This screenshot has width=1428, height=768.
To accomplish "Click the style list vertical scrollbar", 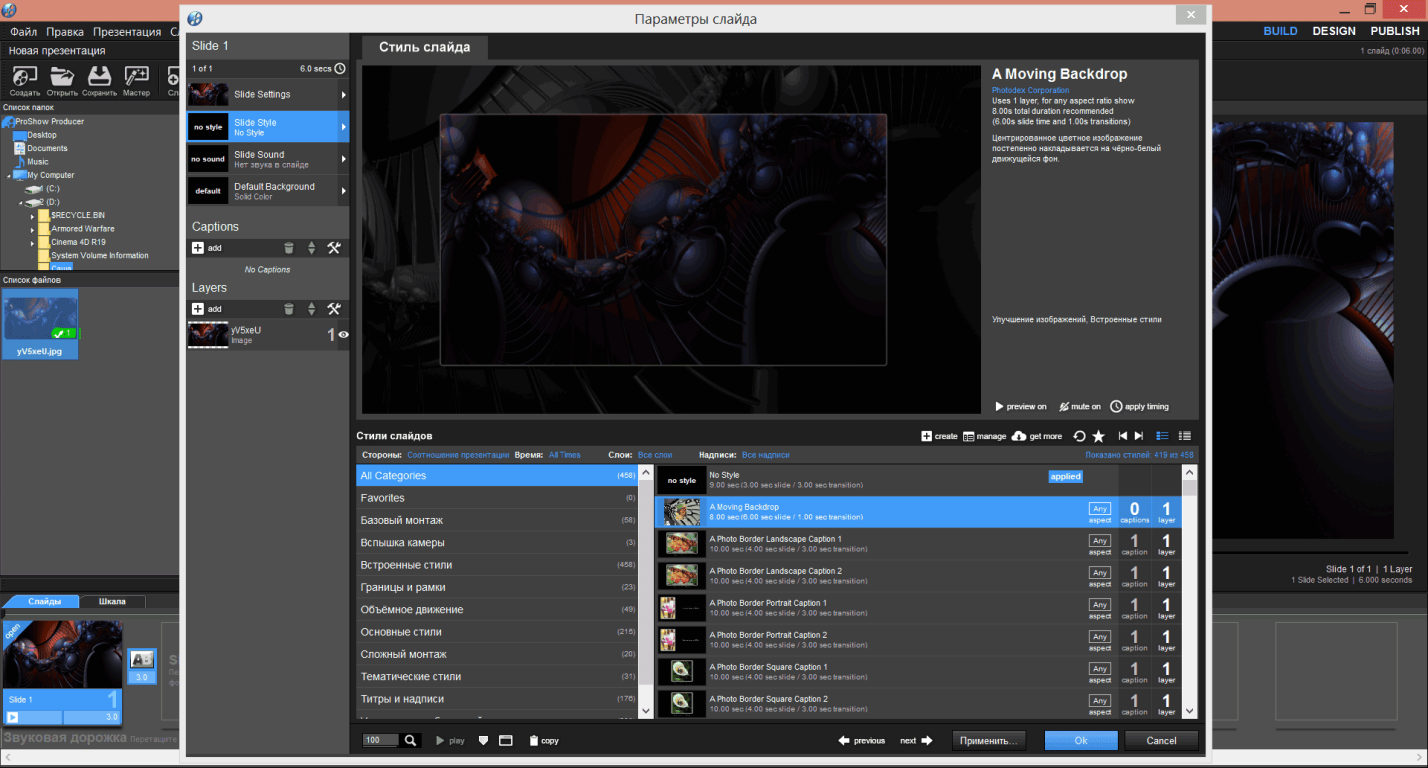I will click(x=1188, y=590).
